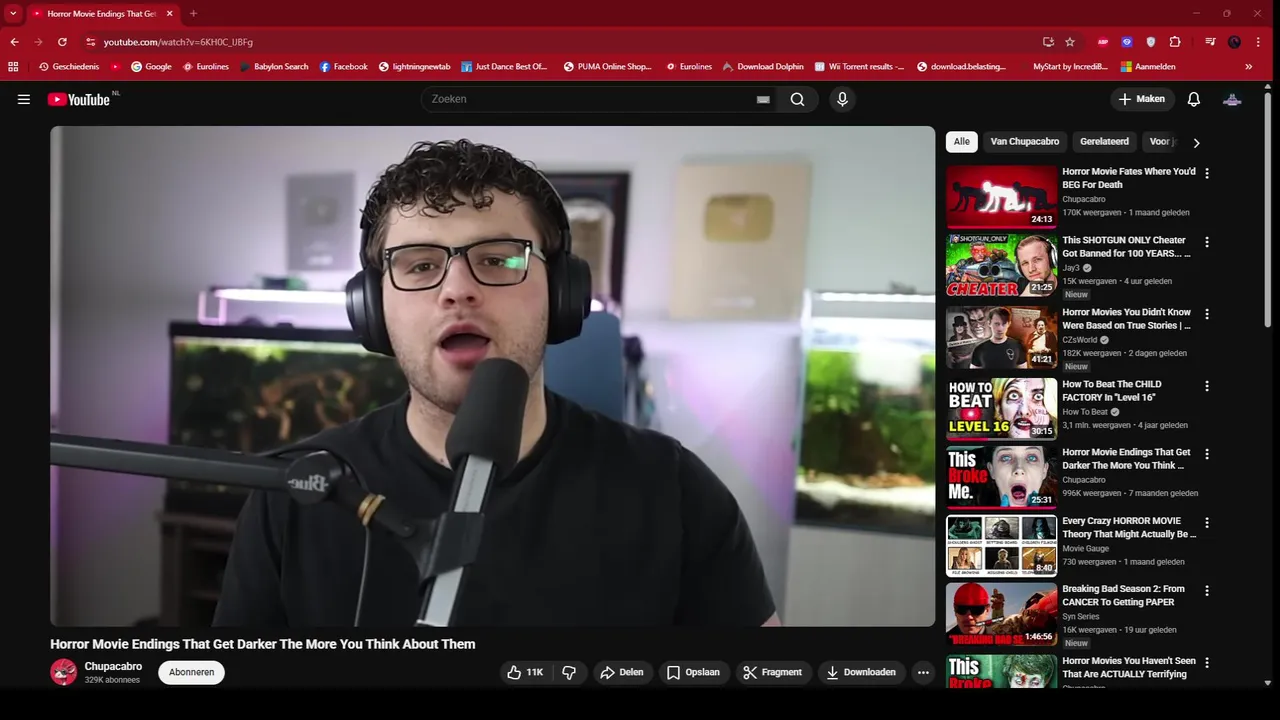Viewport: 1280px width, 720px height.
Task: Open the Chrome profile avatar
Action: tap(1234, 42)
